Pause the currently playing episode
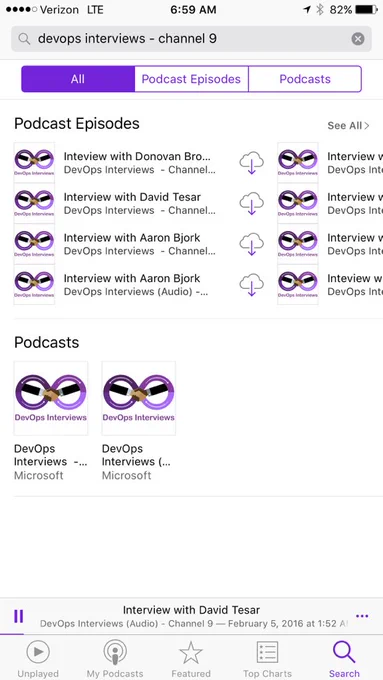Image resolution: width=383 pixels, height=680 pixels. (19, 616)
